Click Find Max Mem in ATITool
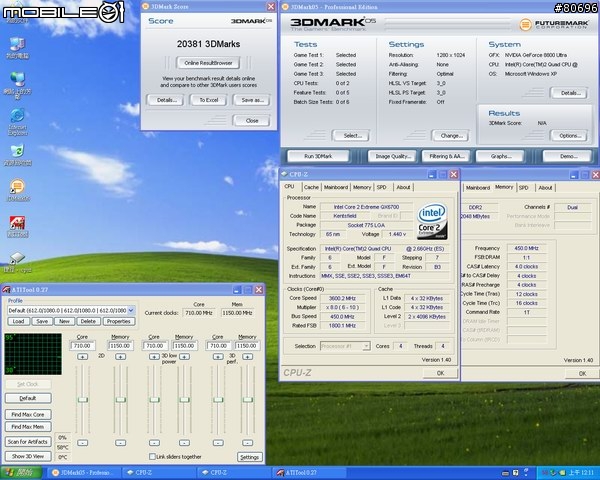This screenshot has width=600, height=480. tap(28, 426)
